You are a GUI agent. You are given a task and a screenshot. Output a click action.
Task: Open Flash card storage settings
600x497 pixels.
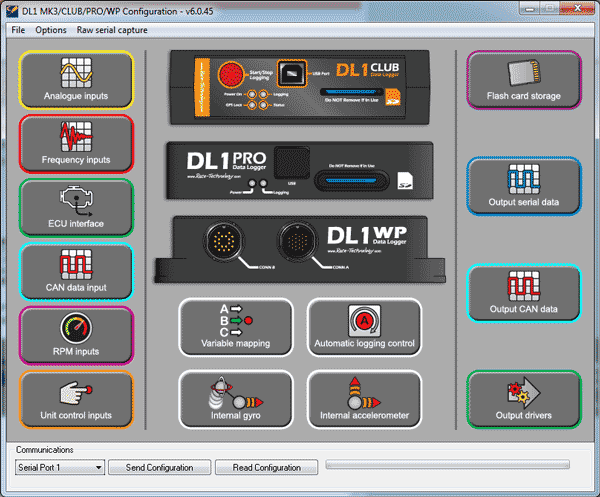[524, 80]
